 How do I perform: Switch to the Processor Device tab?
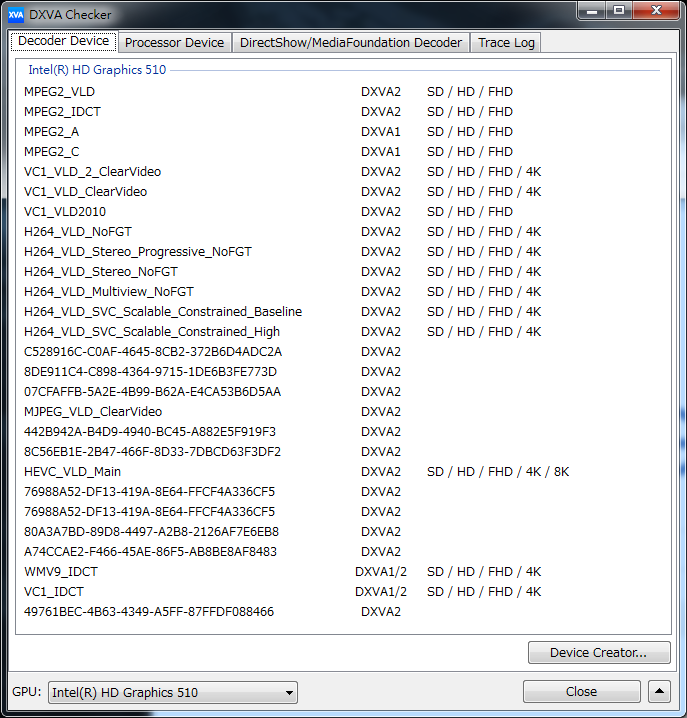tap(174, 42)
